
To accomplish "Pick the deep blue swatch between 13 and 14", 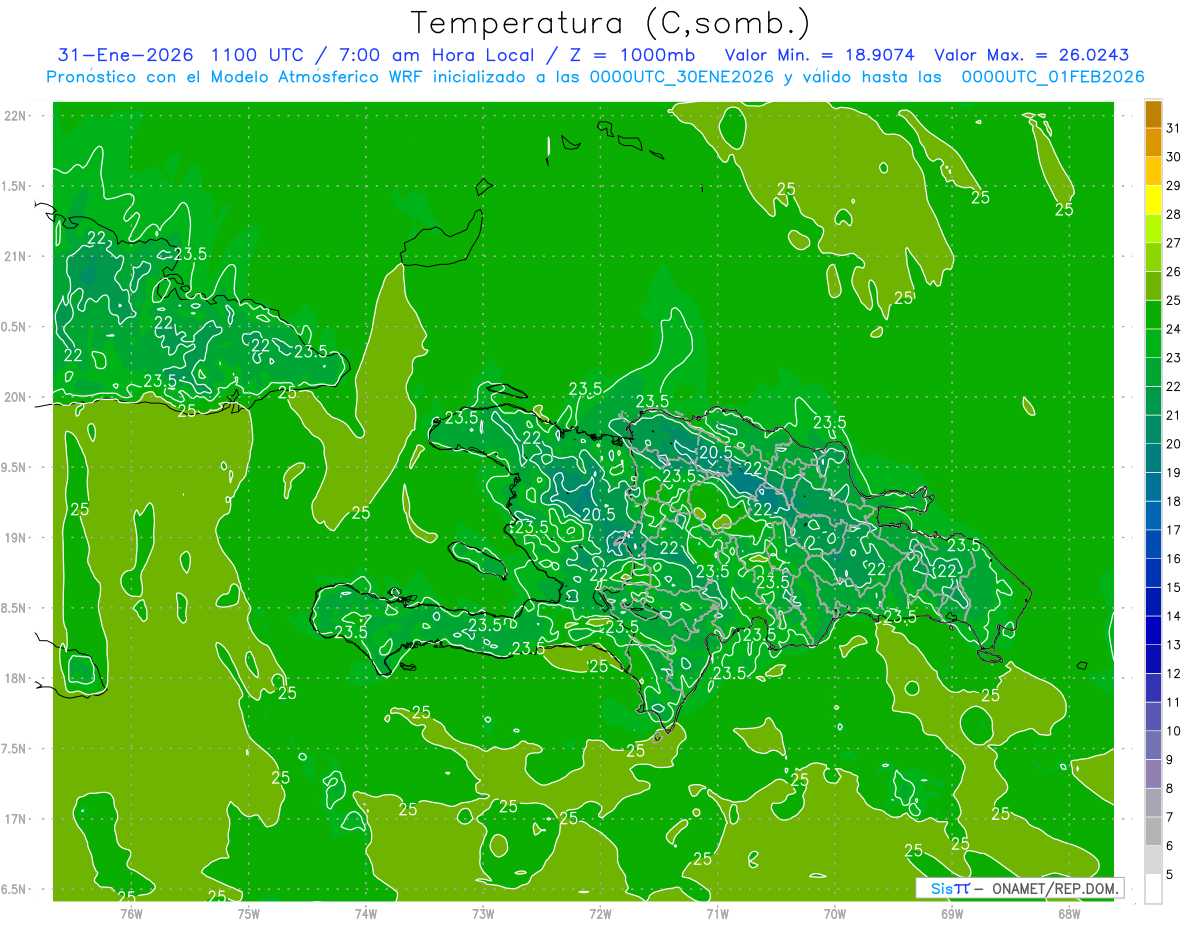I will pyautogui.click(x=1153, y=630).
